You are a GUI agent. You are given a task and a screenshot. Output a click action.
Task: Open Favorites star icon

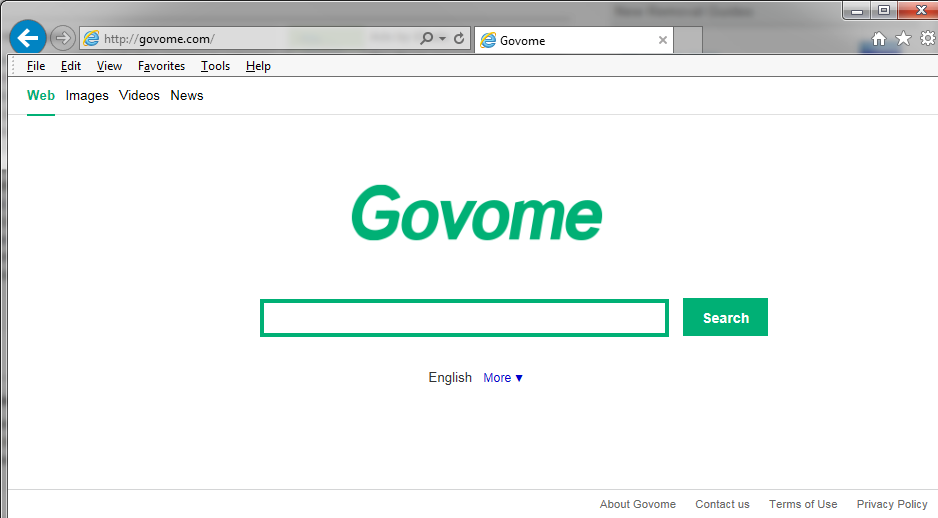[x=903, y=39]
